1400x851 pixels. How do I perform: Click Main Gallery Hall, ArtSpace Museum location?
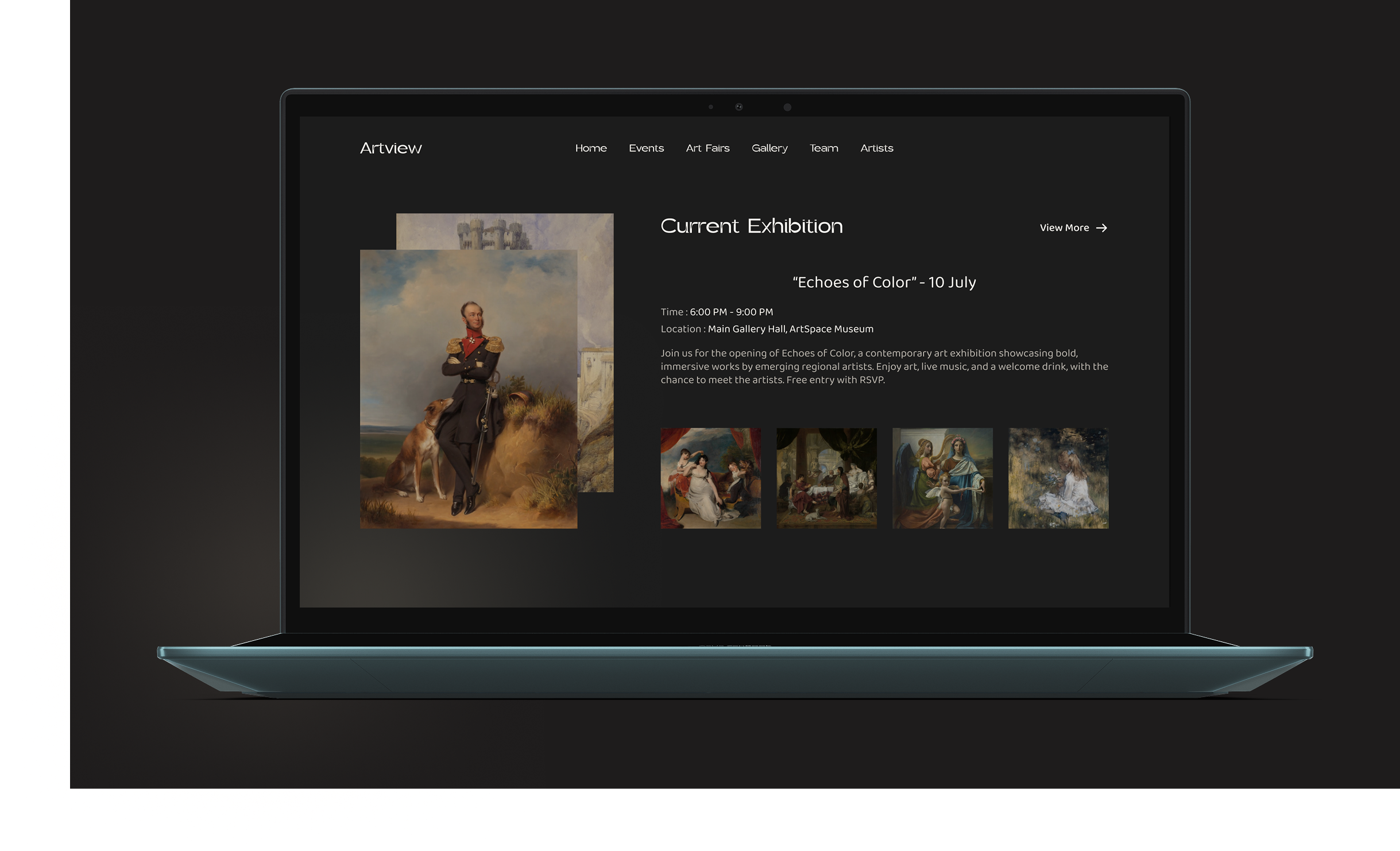click(790, 329)
